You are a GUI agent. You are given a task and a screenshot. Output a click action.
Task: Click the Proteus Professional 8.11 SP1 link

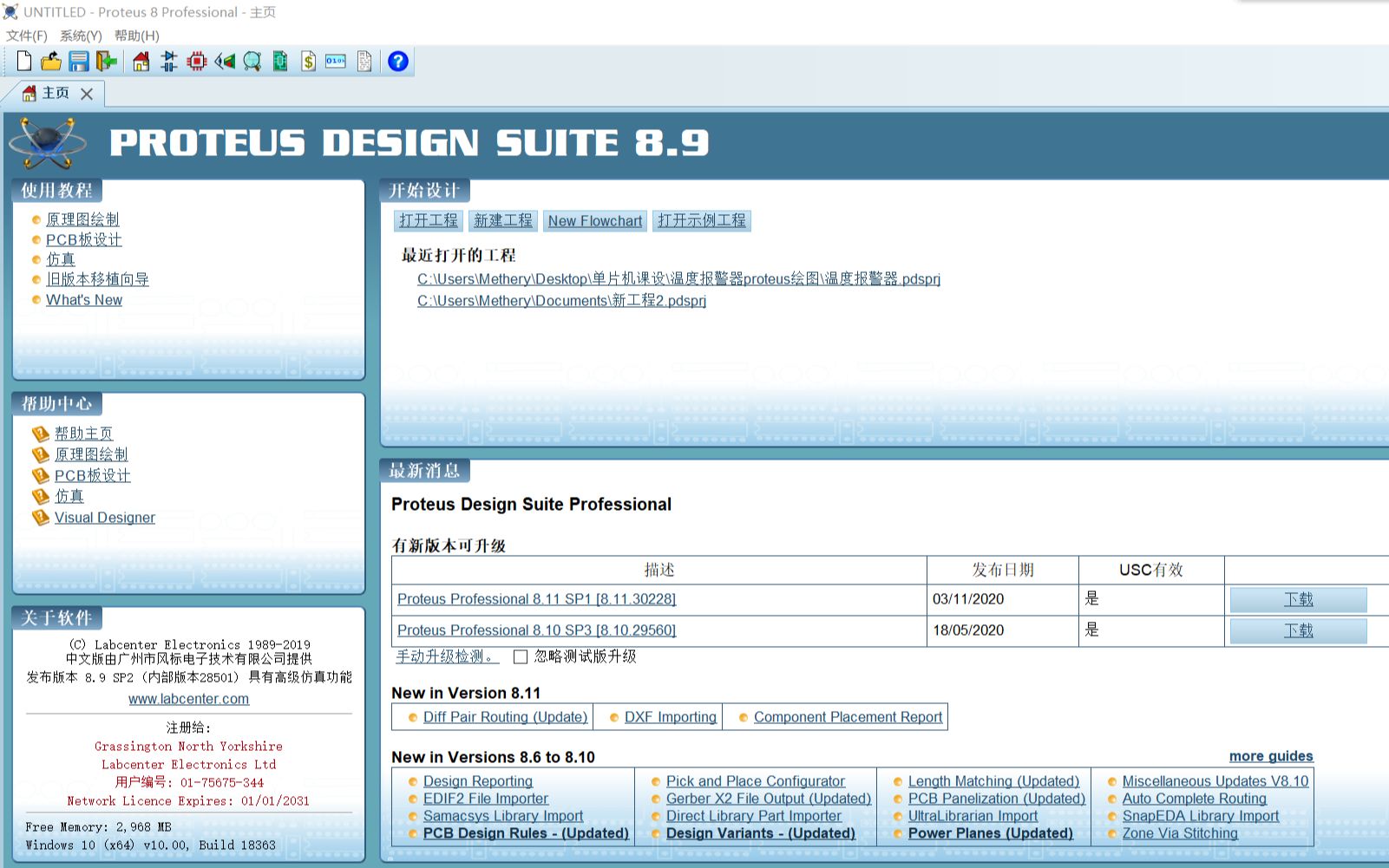(536, 599)
